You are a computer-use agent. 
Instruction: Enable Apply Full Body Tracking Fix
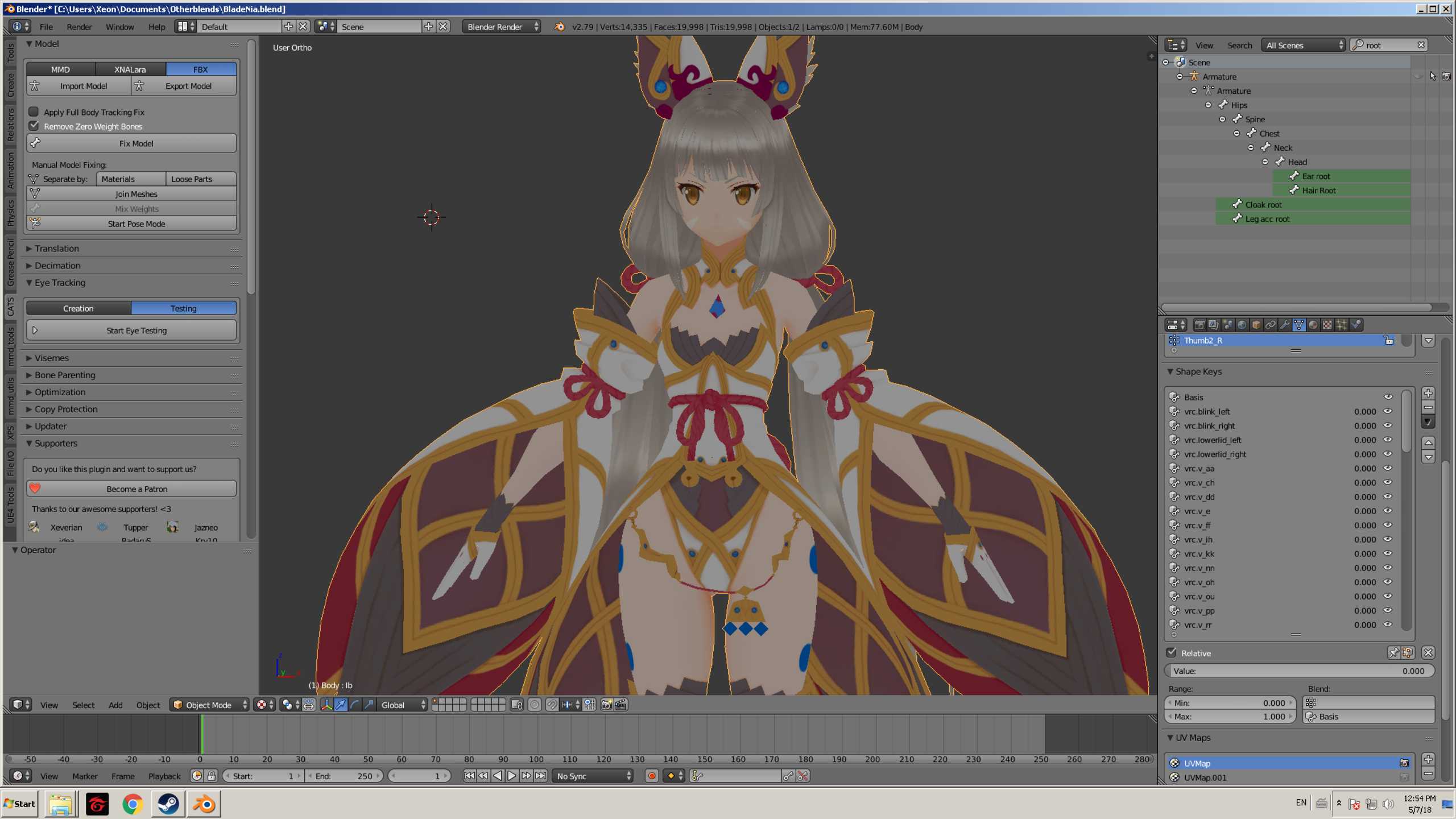[34, 112]
